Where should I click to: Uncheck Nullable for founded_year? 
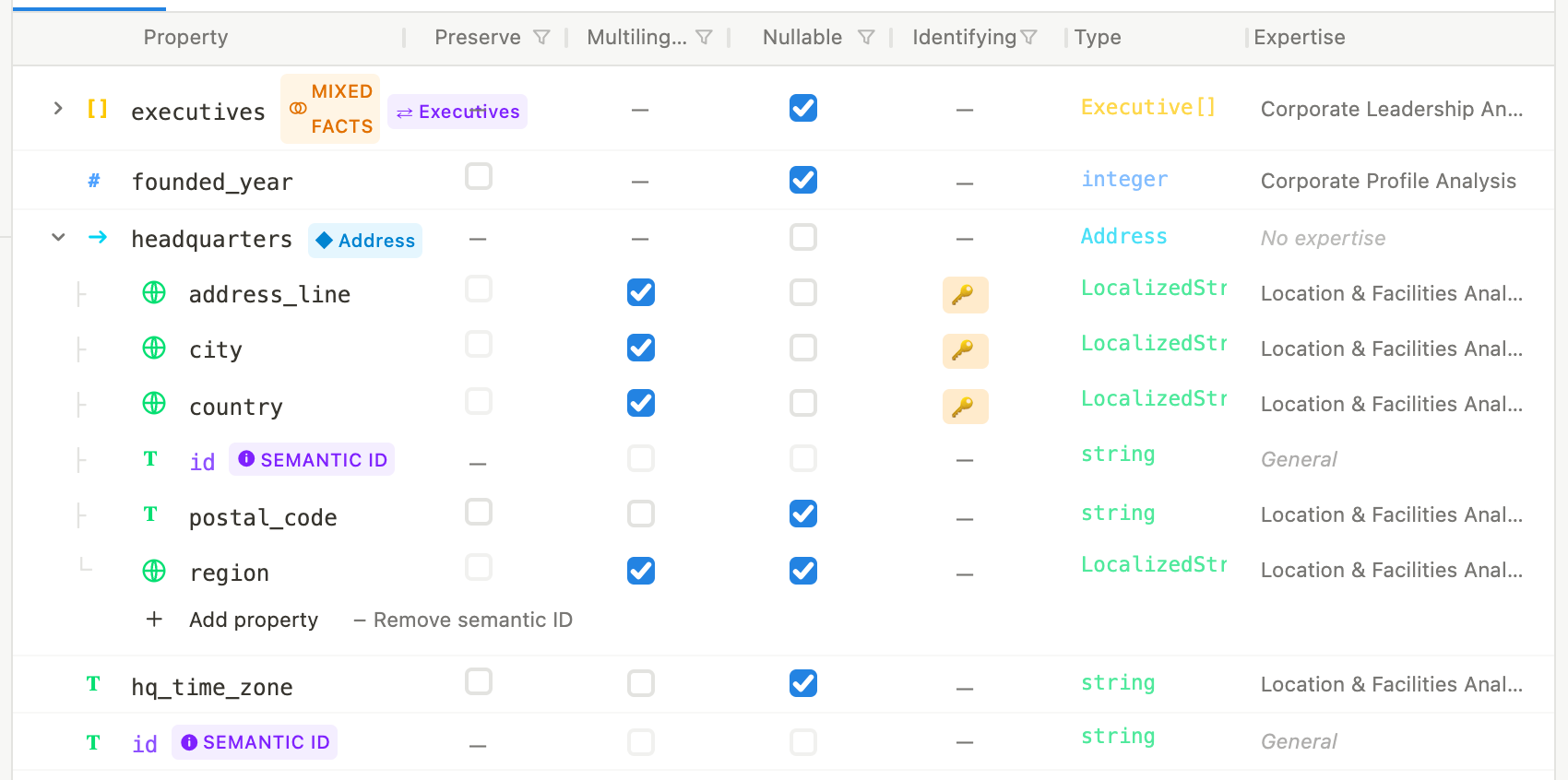click(x=803, y=180)
